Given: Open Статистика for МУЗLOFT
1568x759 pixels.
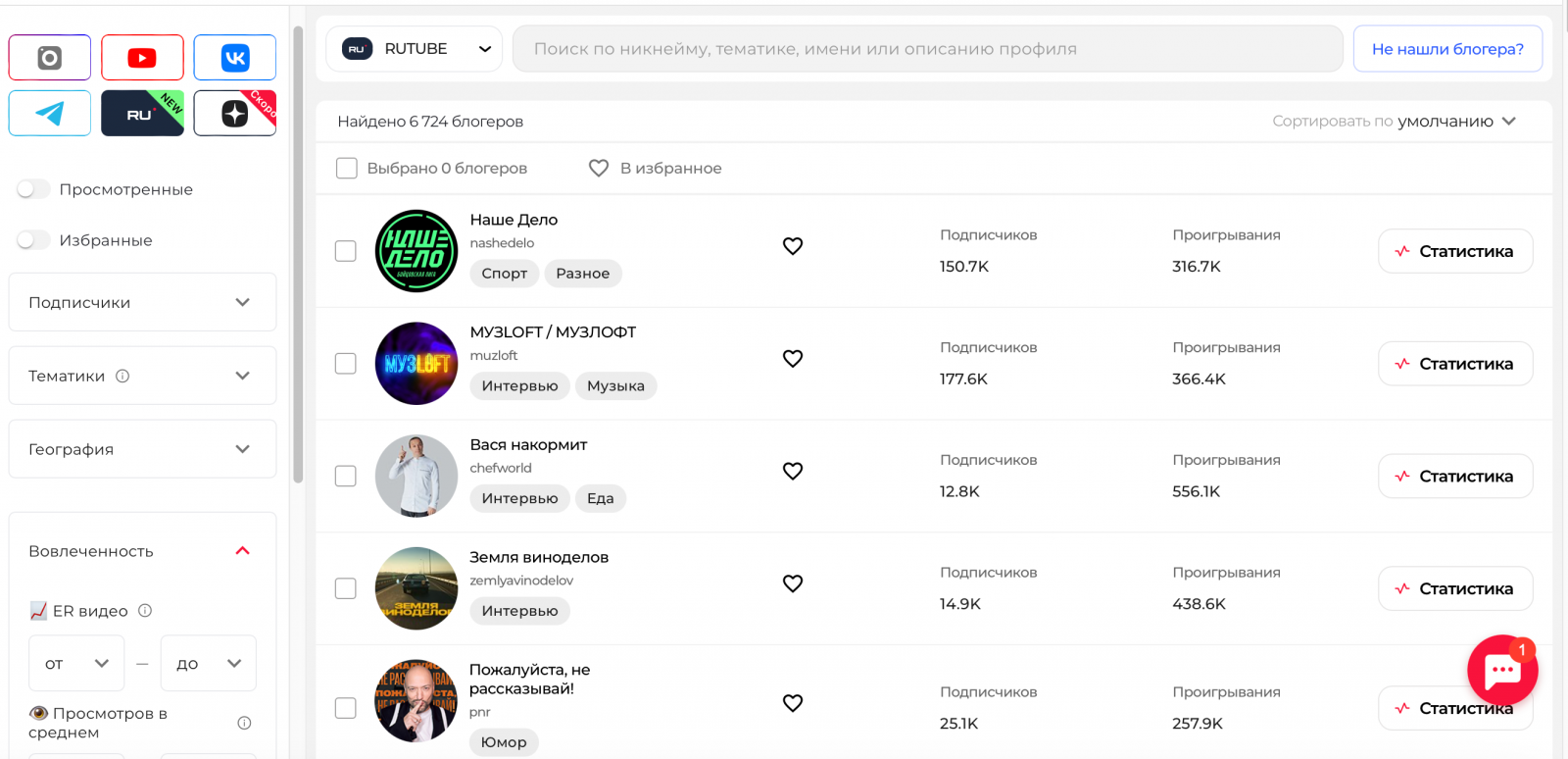Looking at the screenshot, I should [1455, 364].
